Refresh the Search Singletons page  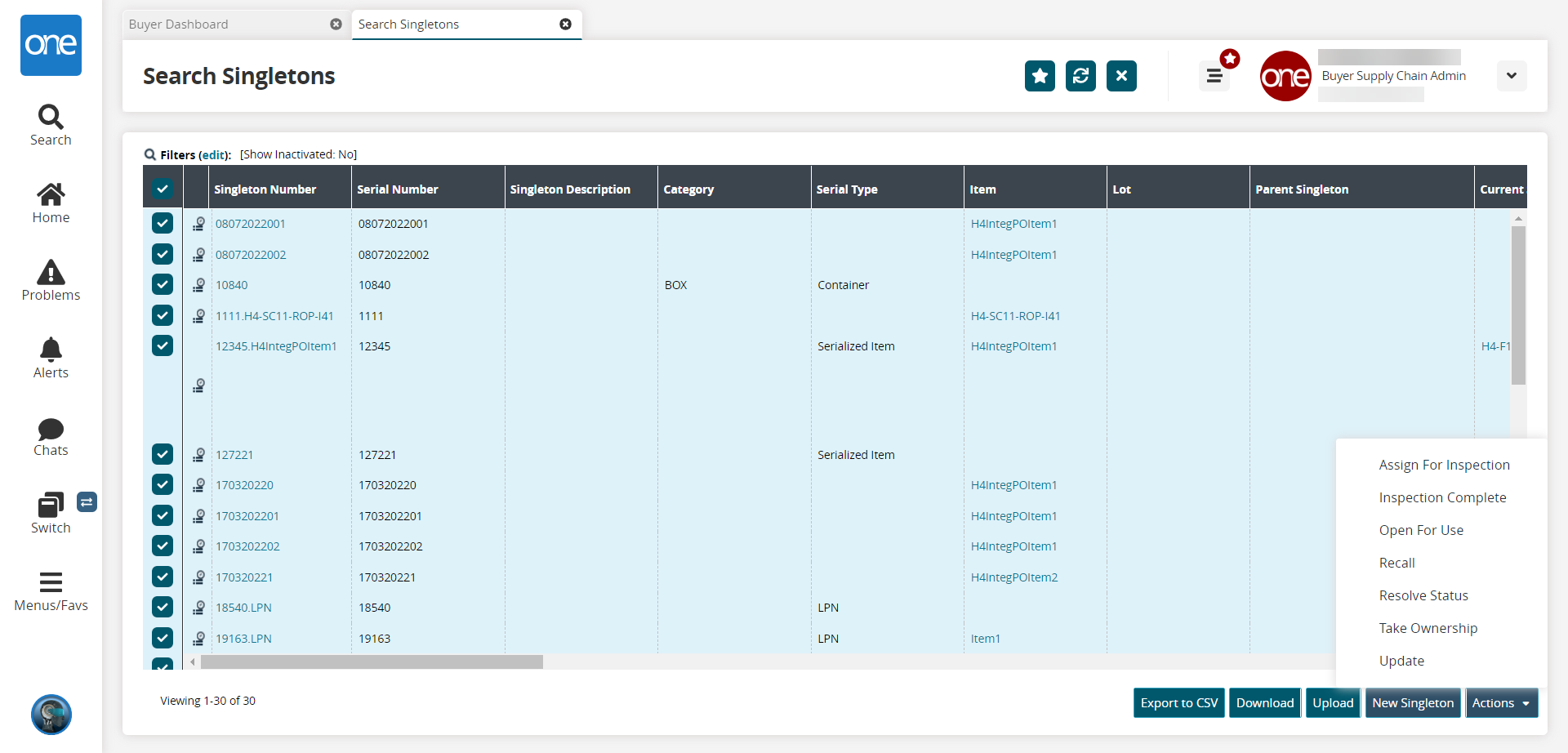click(1080, 76)
